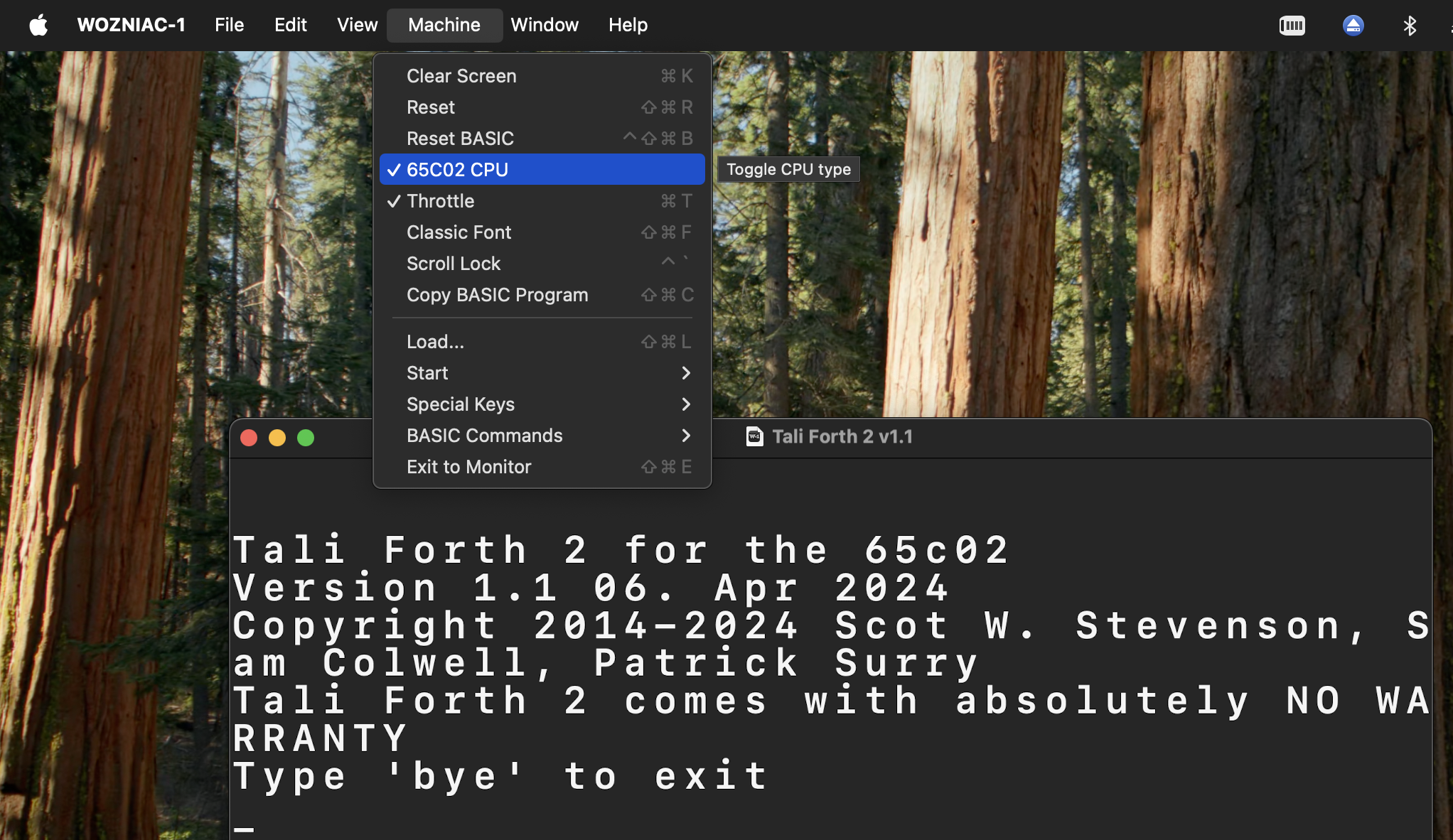Image resolution: width=1453 pixels, height=840 pixels.
Task: Click the battery-style memory status icon
Action: point(1292,26)
